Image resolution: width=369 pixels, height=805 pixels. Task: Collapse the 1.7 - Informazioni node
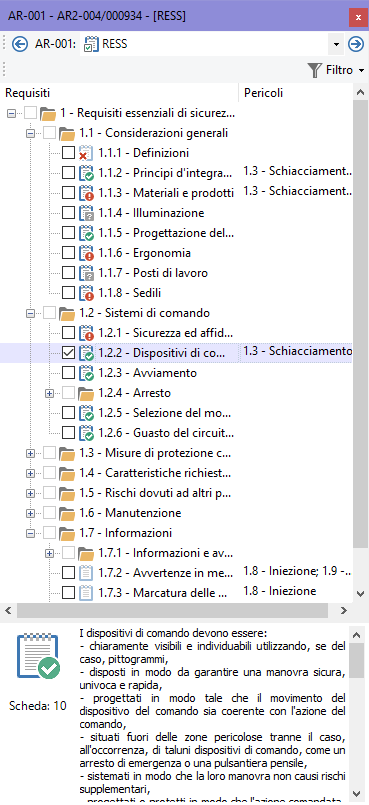(30, 533)
